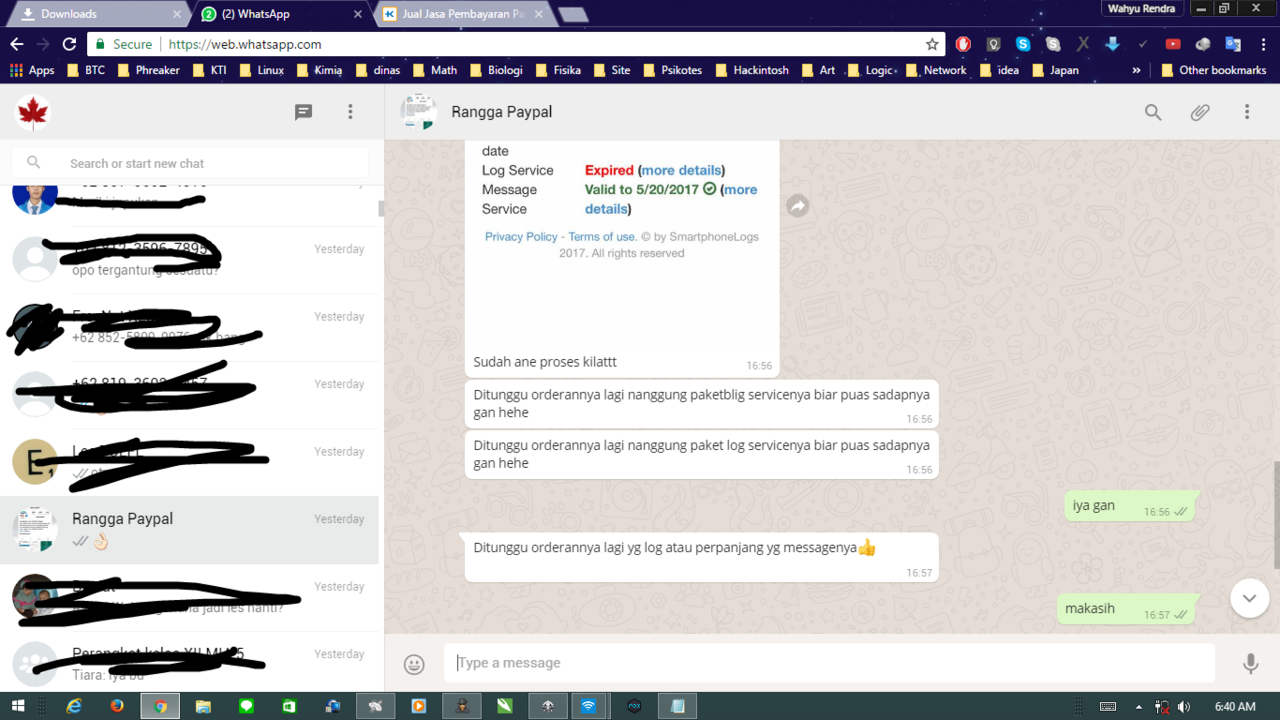The image size is (1280, 720).
Task: Switch to Jual Jasa Pembayaran tab
Action: 460,14
